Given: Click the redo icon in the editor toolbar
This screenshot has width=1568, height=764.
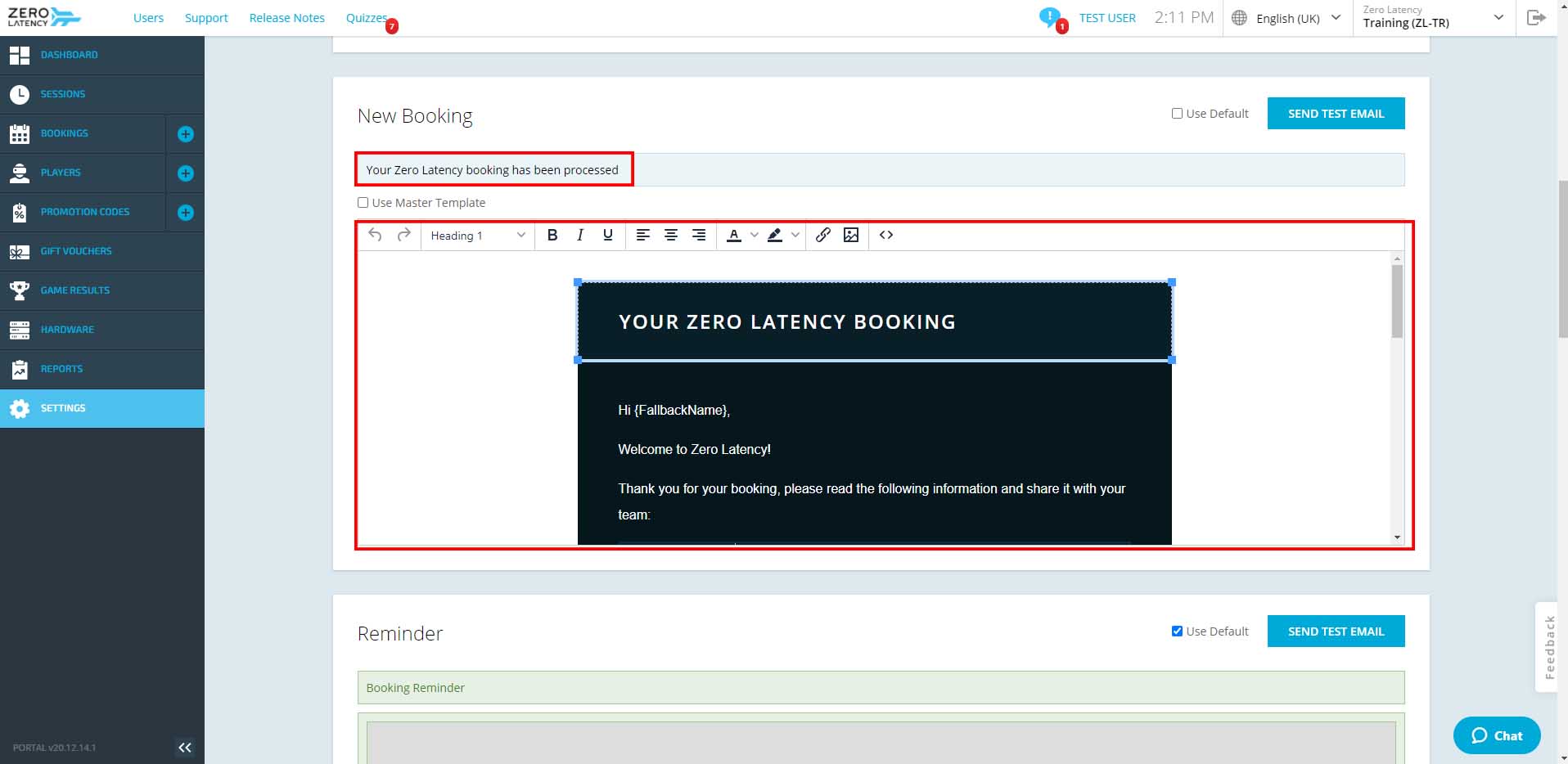Looking at the screenshot, I should [403, 235].
